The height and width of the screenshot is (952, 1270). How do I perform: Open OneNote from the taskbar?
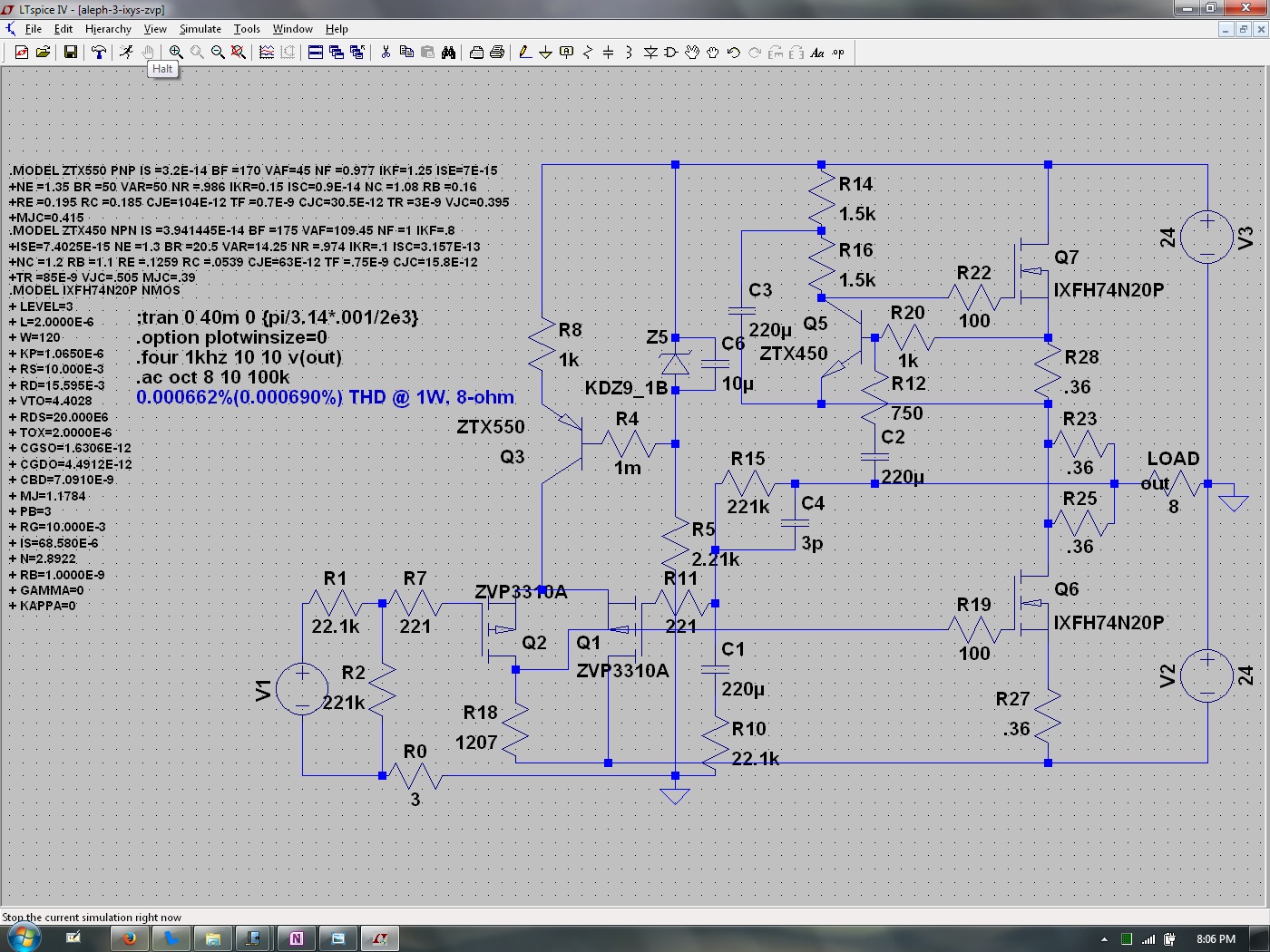[x=296, y=938]
